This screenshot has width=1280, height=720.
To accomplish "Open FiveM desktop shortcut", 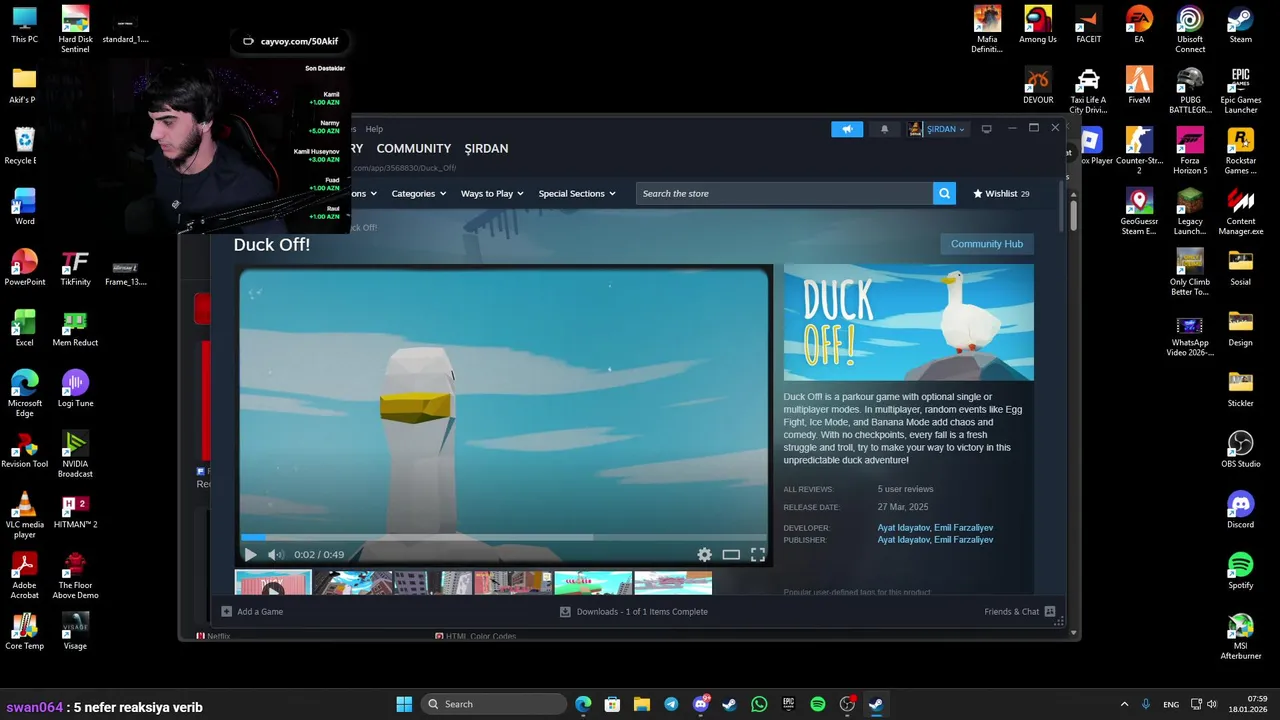I will [1139, 86].
